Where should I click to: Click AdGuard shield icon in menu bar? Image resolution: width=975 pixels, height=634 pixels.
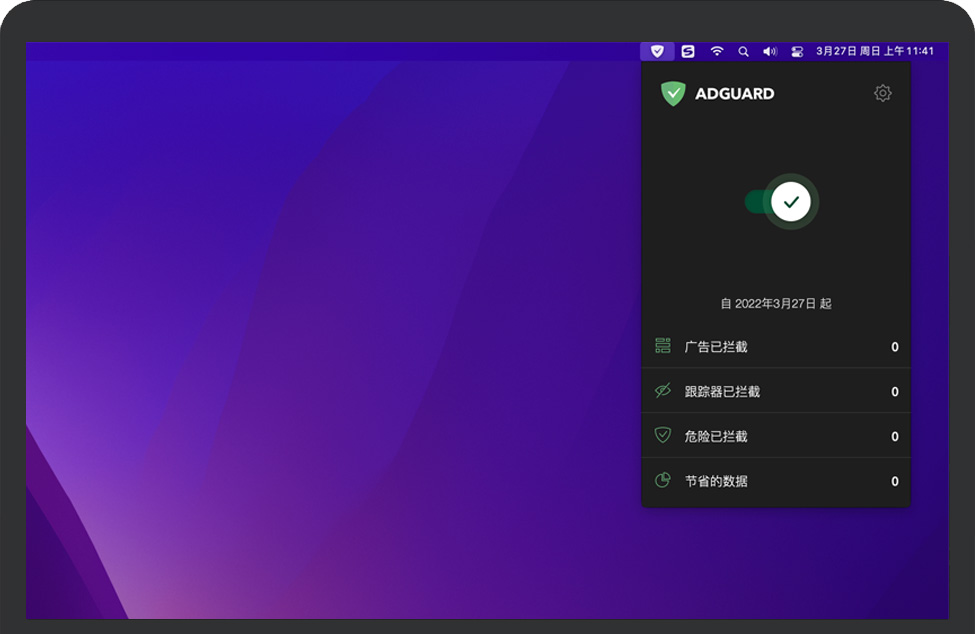pyautogui.click(x=657, y=51)
